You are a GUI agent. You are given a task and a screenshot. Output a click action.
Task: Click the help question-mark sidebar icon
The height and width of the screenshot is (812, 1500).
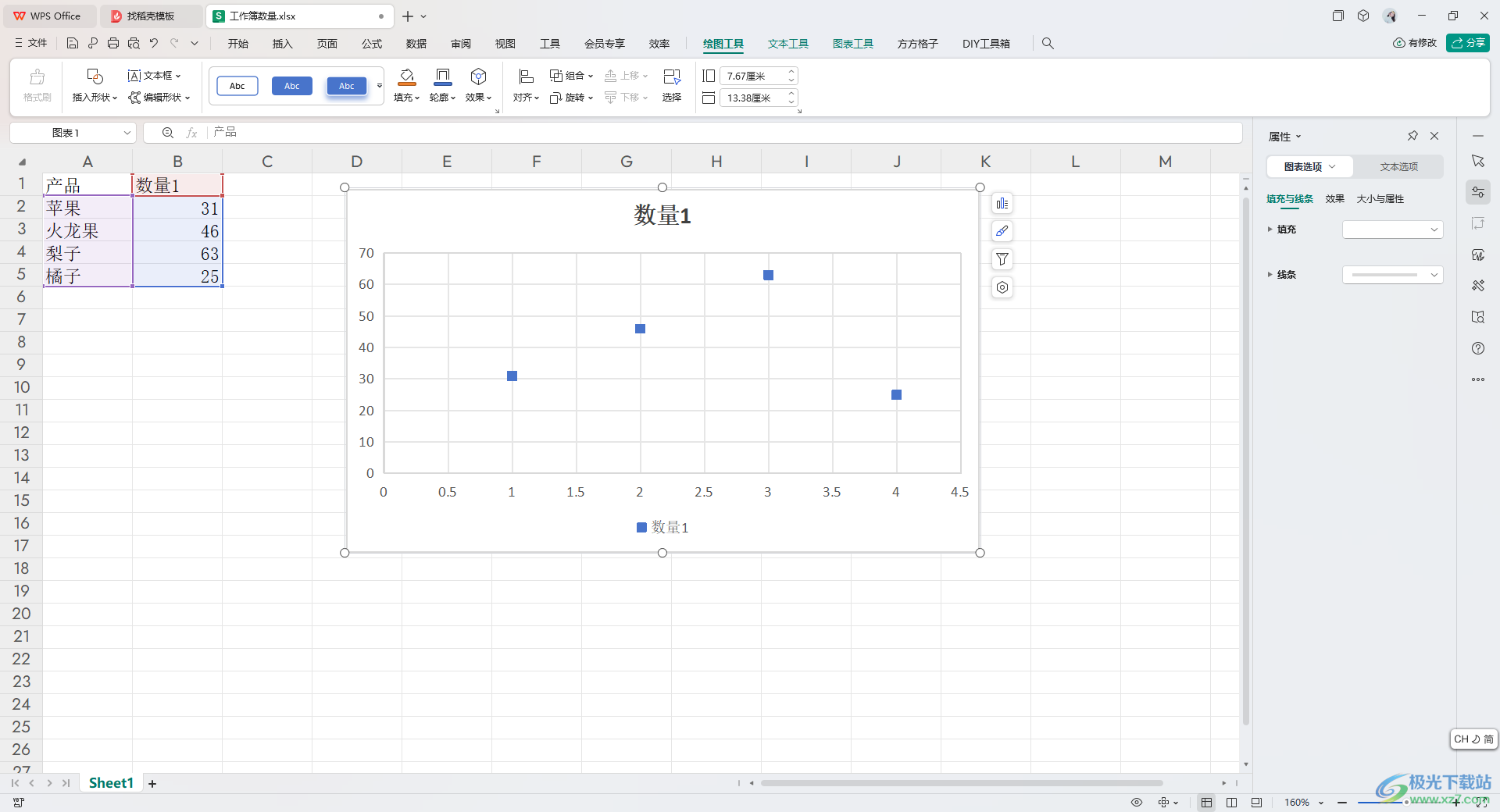[1478, 348]
